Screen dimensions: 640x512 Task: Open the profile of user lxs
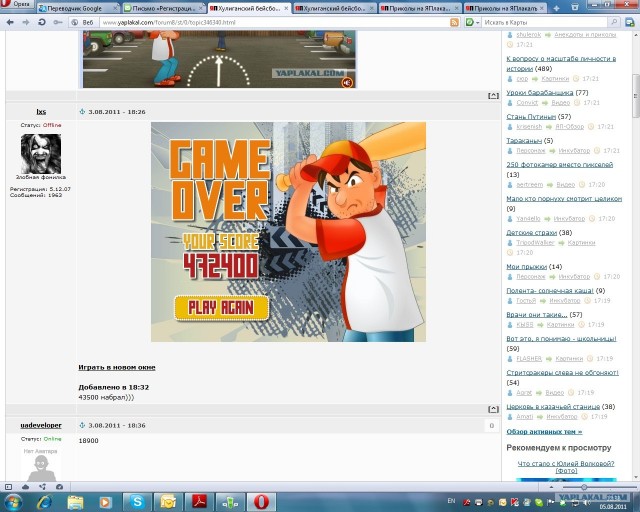click(41, 111)
